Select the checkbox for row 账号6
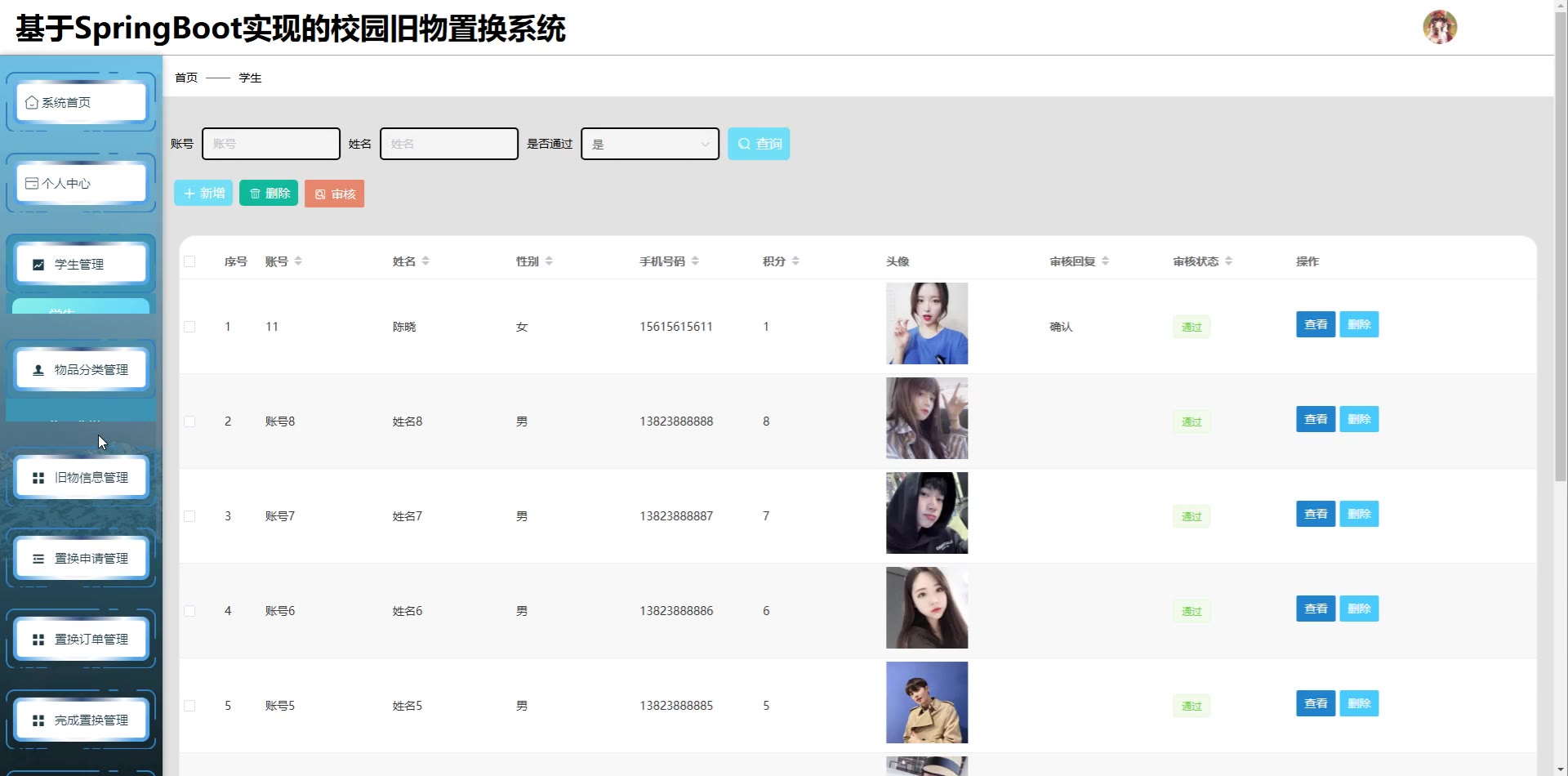 tap(189, 611)
